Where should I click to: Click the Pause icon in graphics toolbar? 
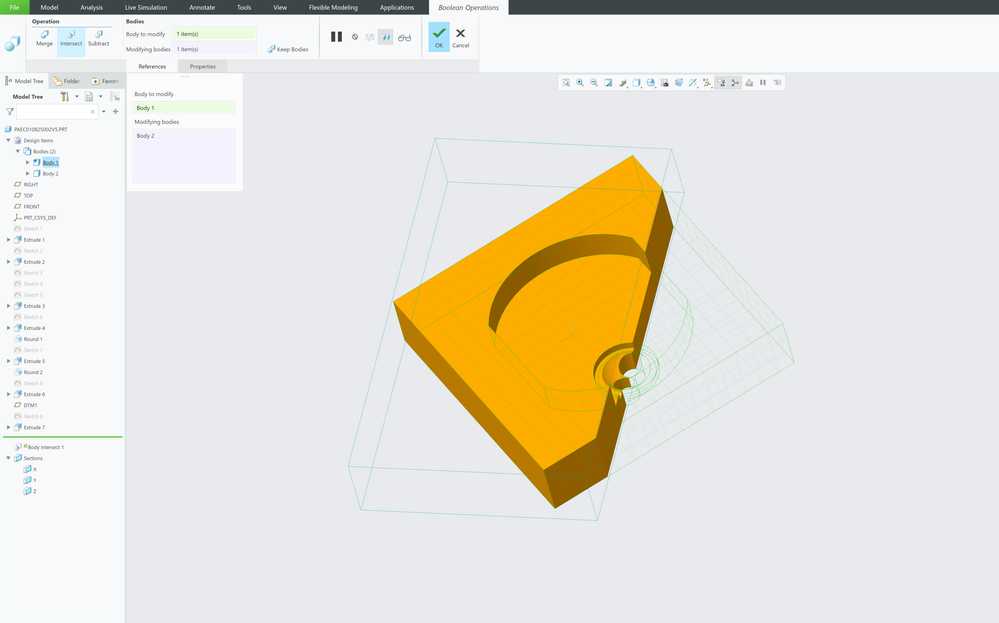click(763, 83)
